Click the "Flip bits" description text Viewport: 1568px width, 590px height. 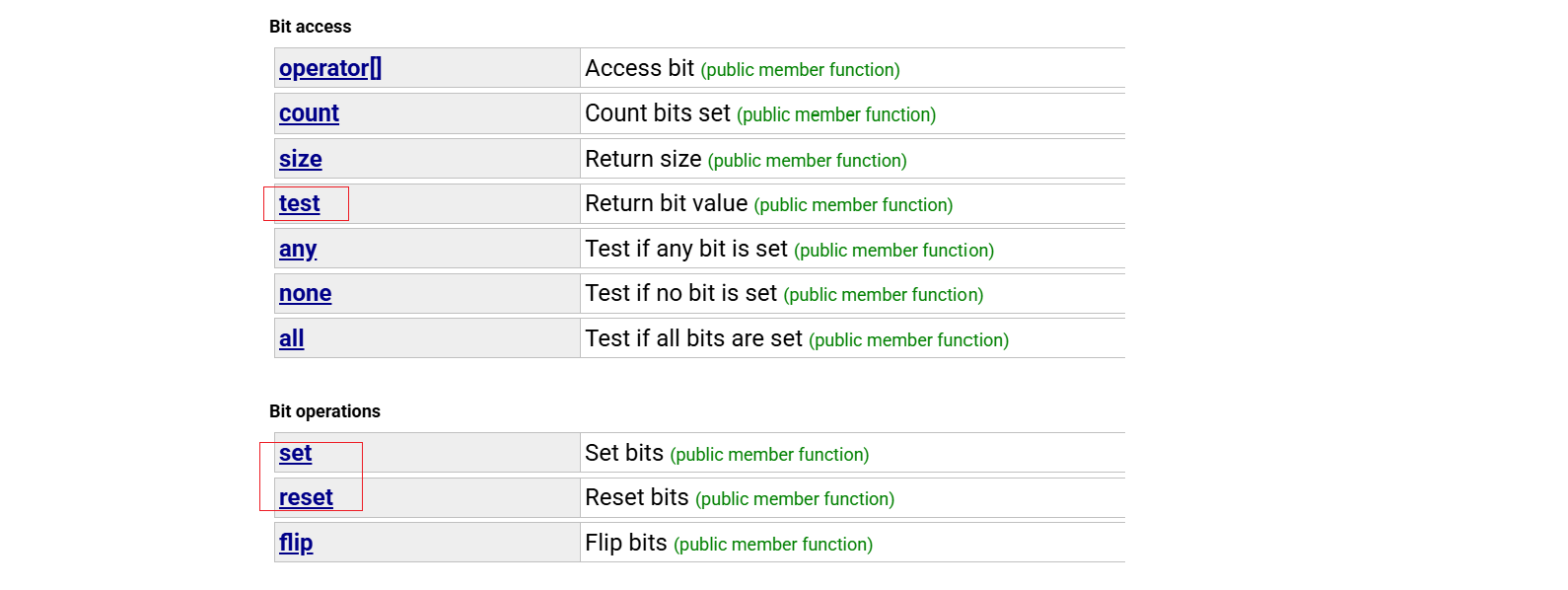(x=625, y=543)
